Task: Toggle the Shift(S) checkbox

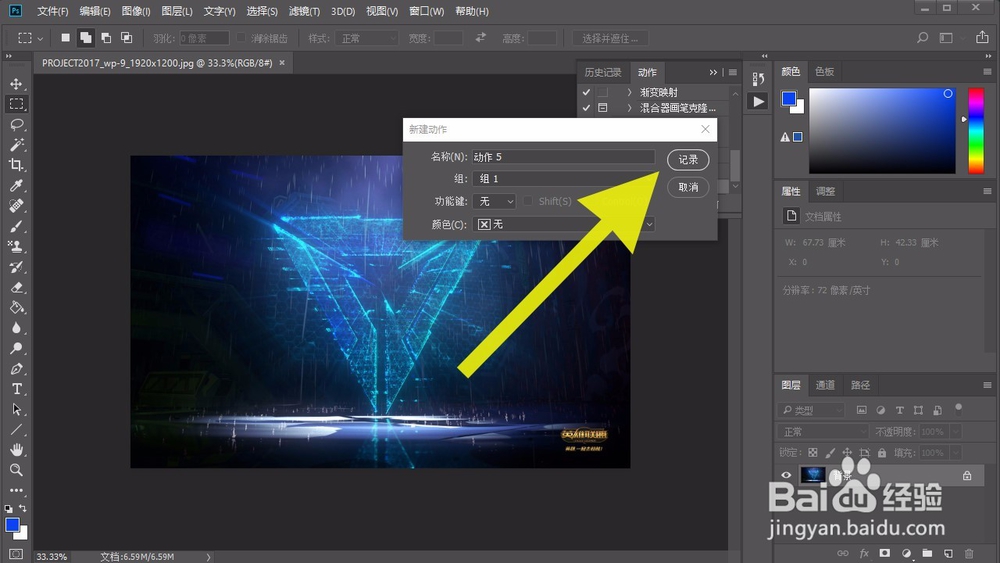Action: click(x=527, y=201)
